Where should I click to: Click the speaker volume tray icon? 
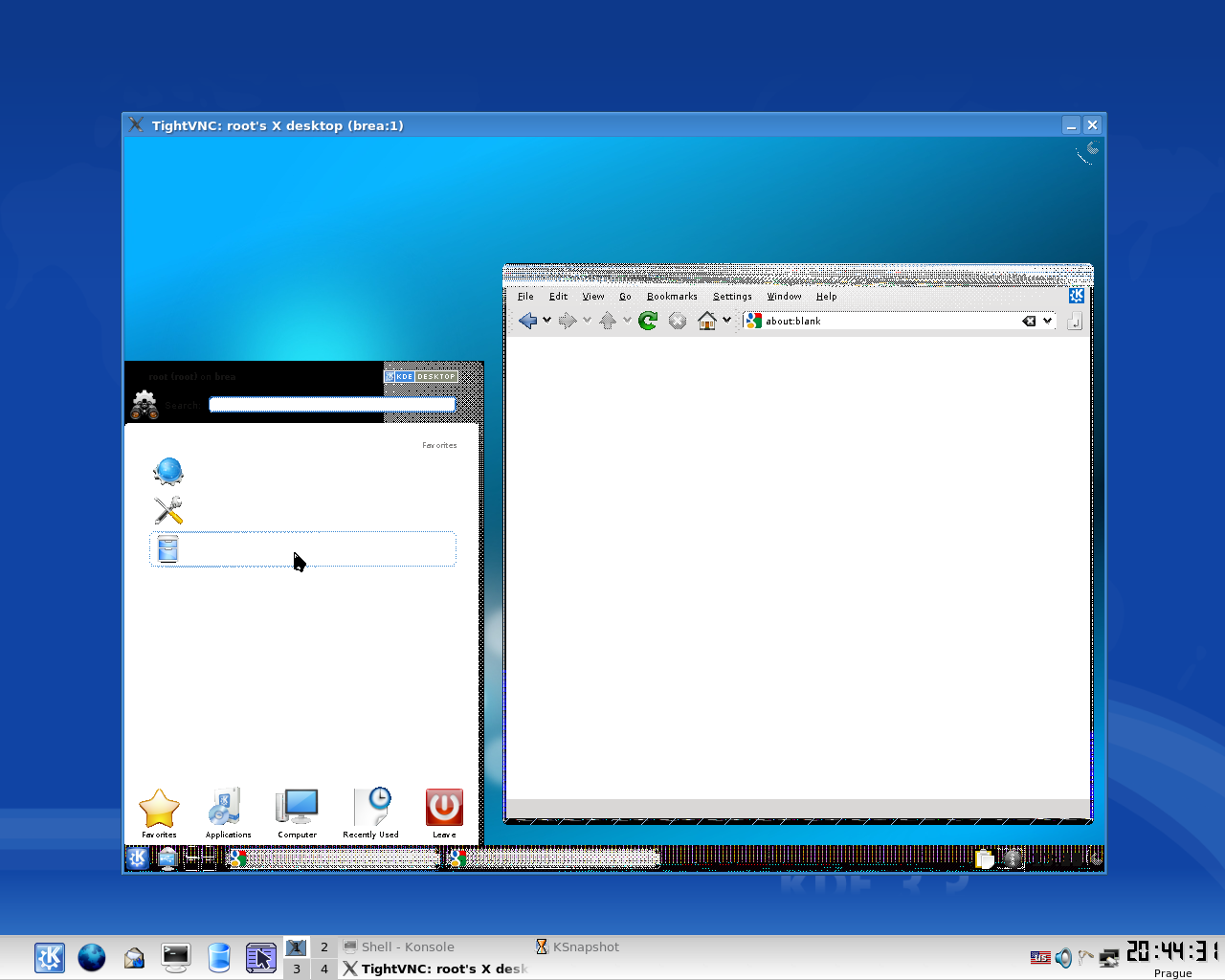pyautogui.click(x=1063, y=958)
